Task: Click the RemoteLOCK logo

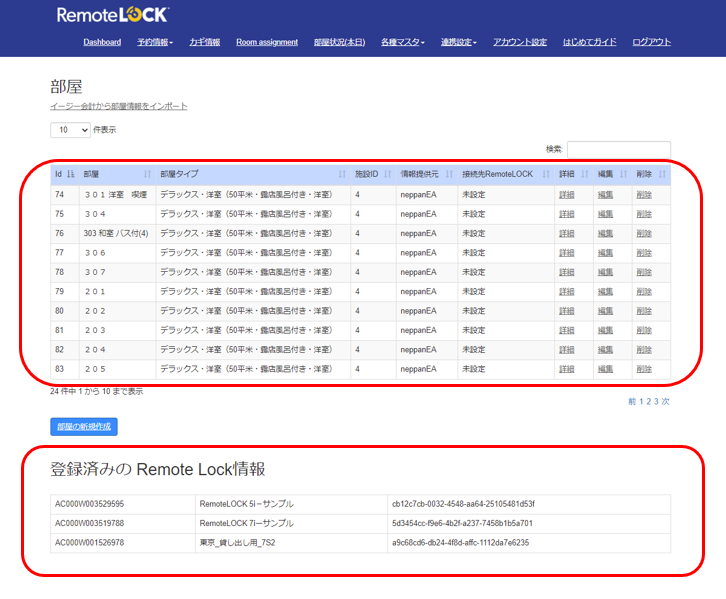Action: coord(113,14)
